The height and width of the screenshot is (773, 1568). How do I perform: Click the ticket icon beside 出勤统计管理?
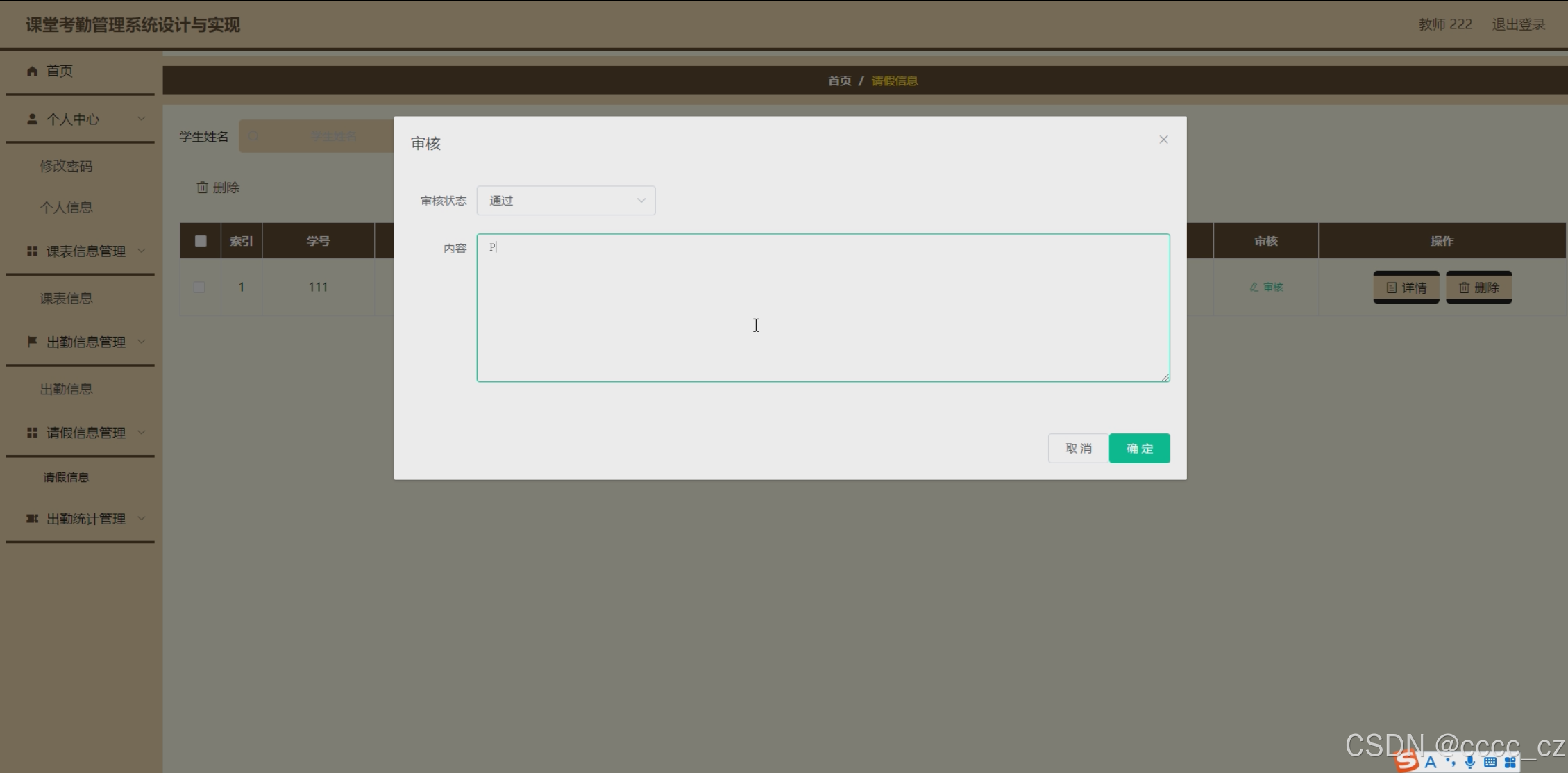[x=32, y=518]
